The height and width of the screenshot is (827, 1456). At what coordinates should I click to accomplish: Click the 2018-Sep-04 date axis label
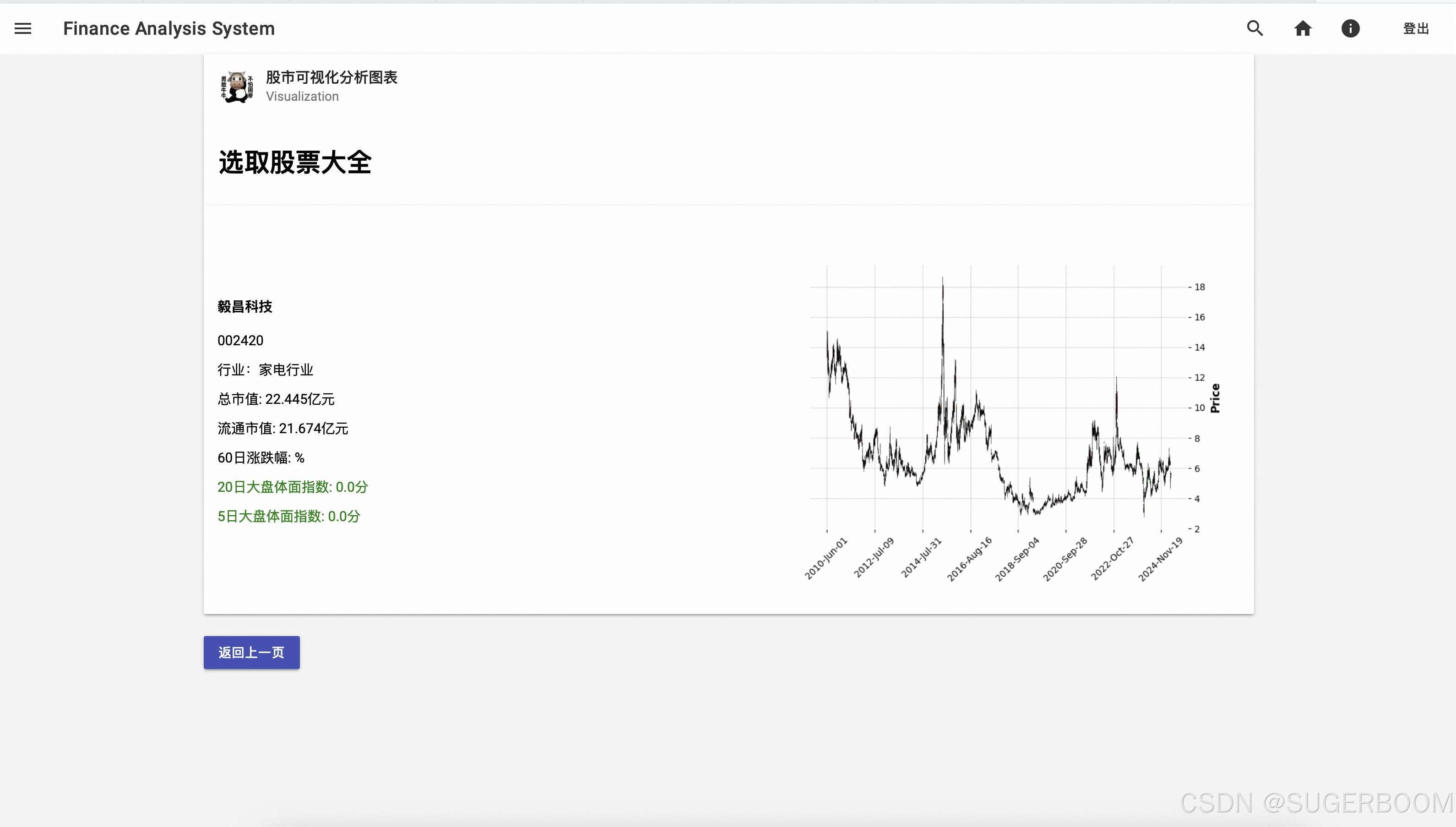pyautogui.click(x=1017, y=558)
